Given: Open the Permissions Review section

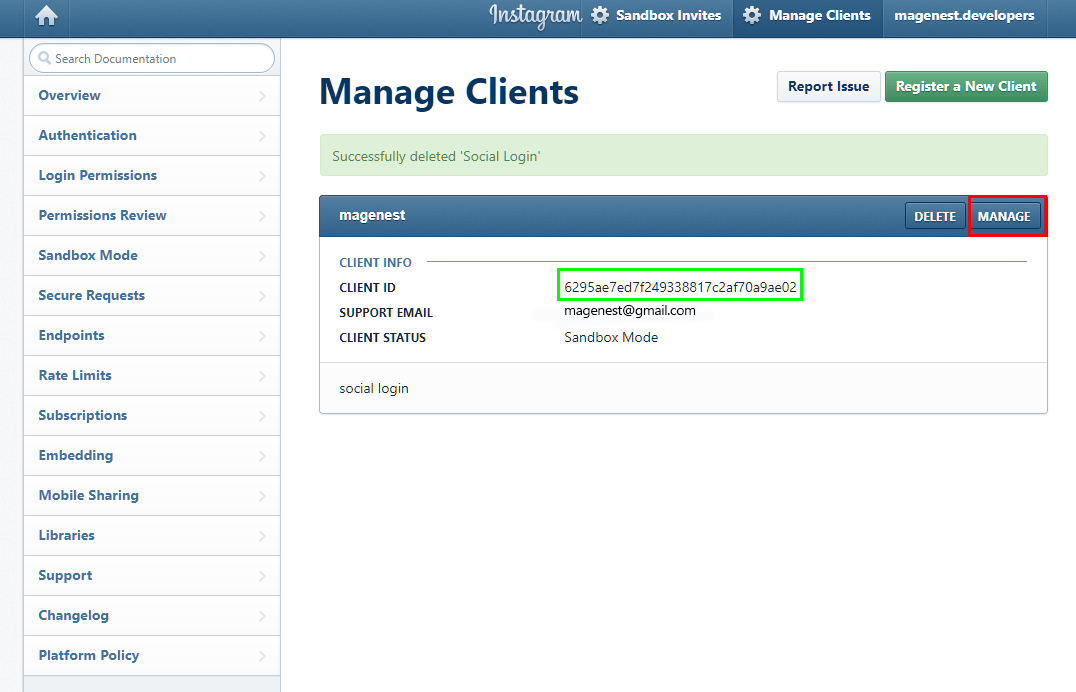Looking at the screenshot, I should 152,216.
